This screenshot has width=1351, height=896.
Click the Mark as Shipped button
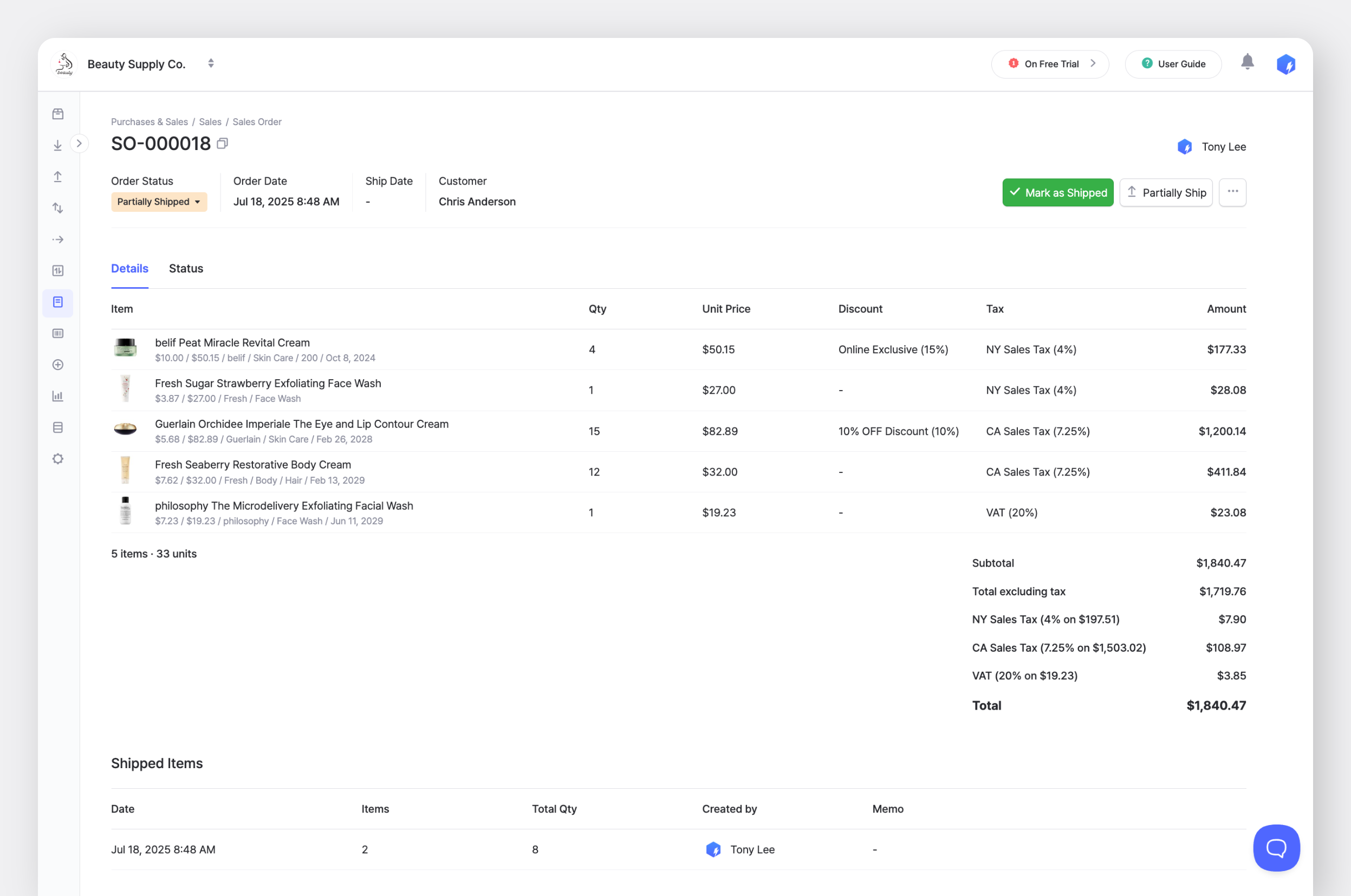point(1057,192)
